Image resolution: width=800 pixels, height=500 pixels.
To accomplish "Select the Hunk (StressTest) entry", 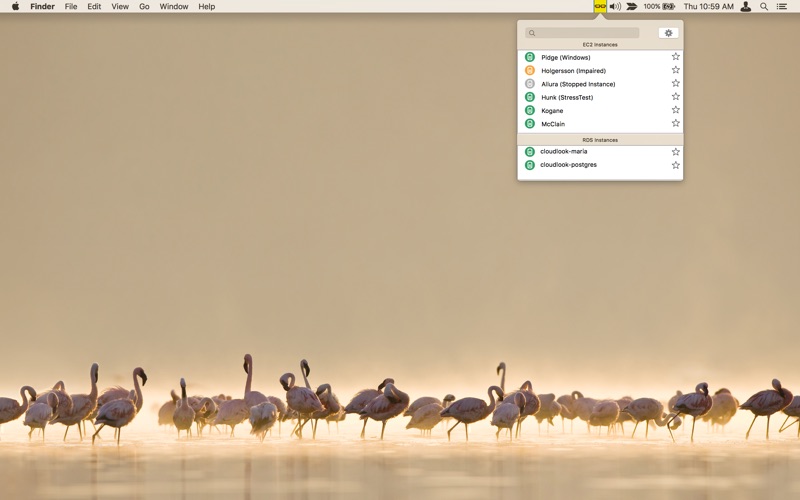I will pos(600,97).
